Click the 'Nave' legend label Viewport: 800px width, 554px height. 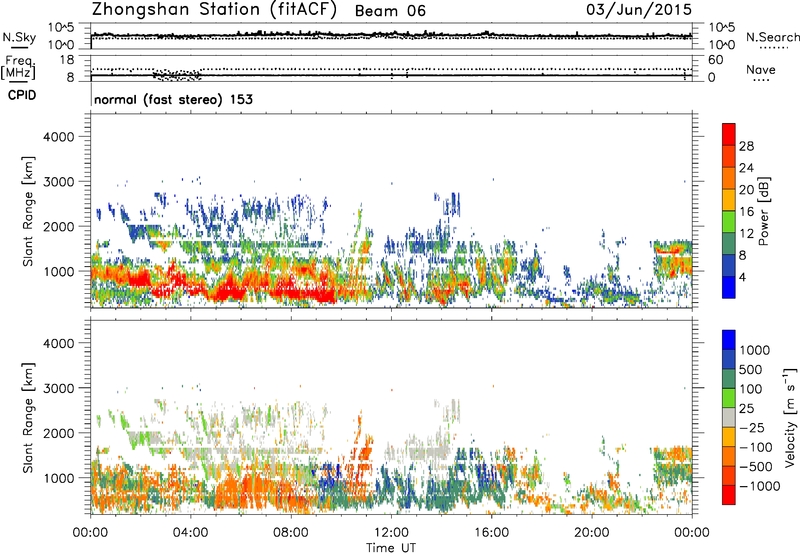point(761,69)
